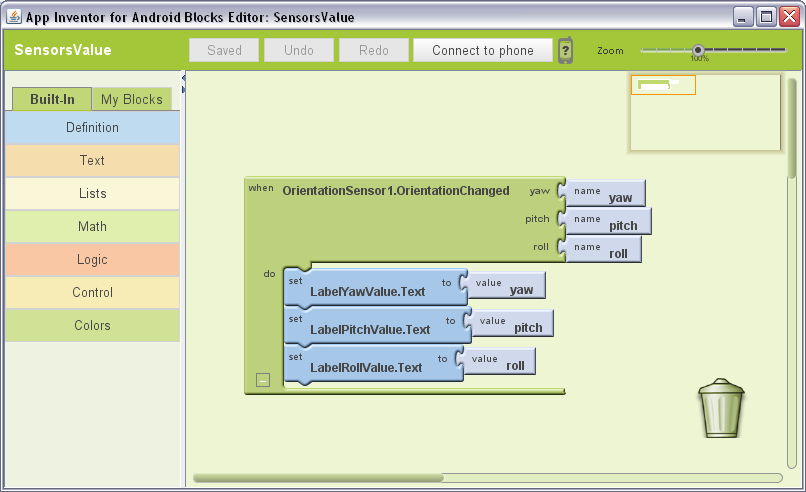Select the set LabelPitchValue.Text block
The width and height of the screenshot is (806, 492).
point(377,325)
